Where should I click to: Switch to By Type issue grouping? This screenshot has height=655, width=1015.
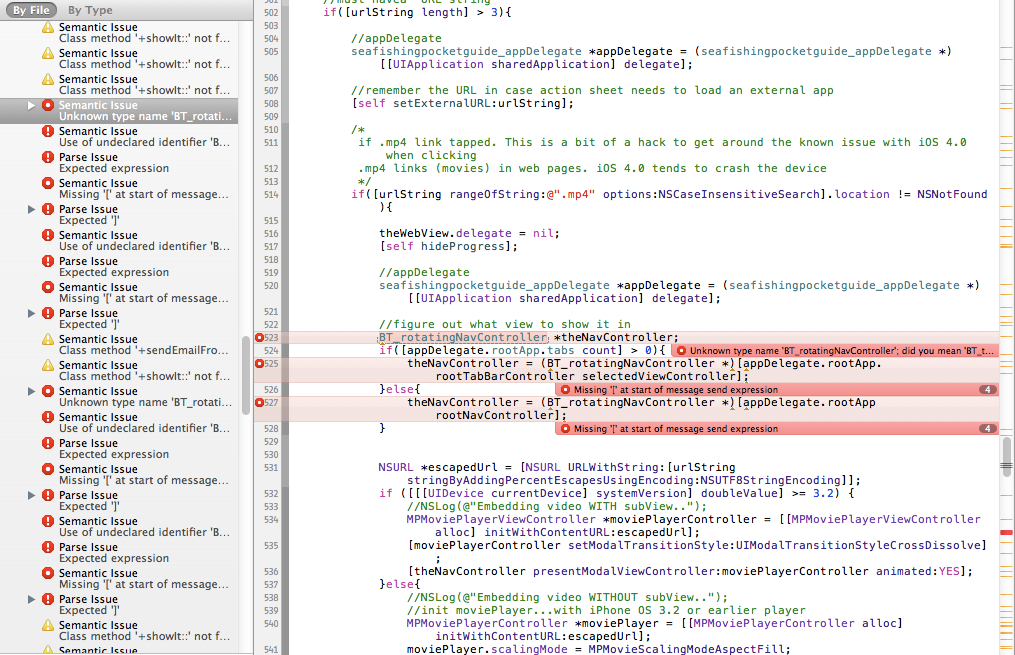[x=90, y=10]
